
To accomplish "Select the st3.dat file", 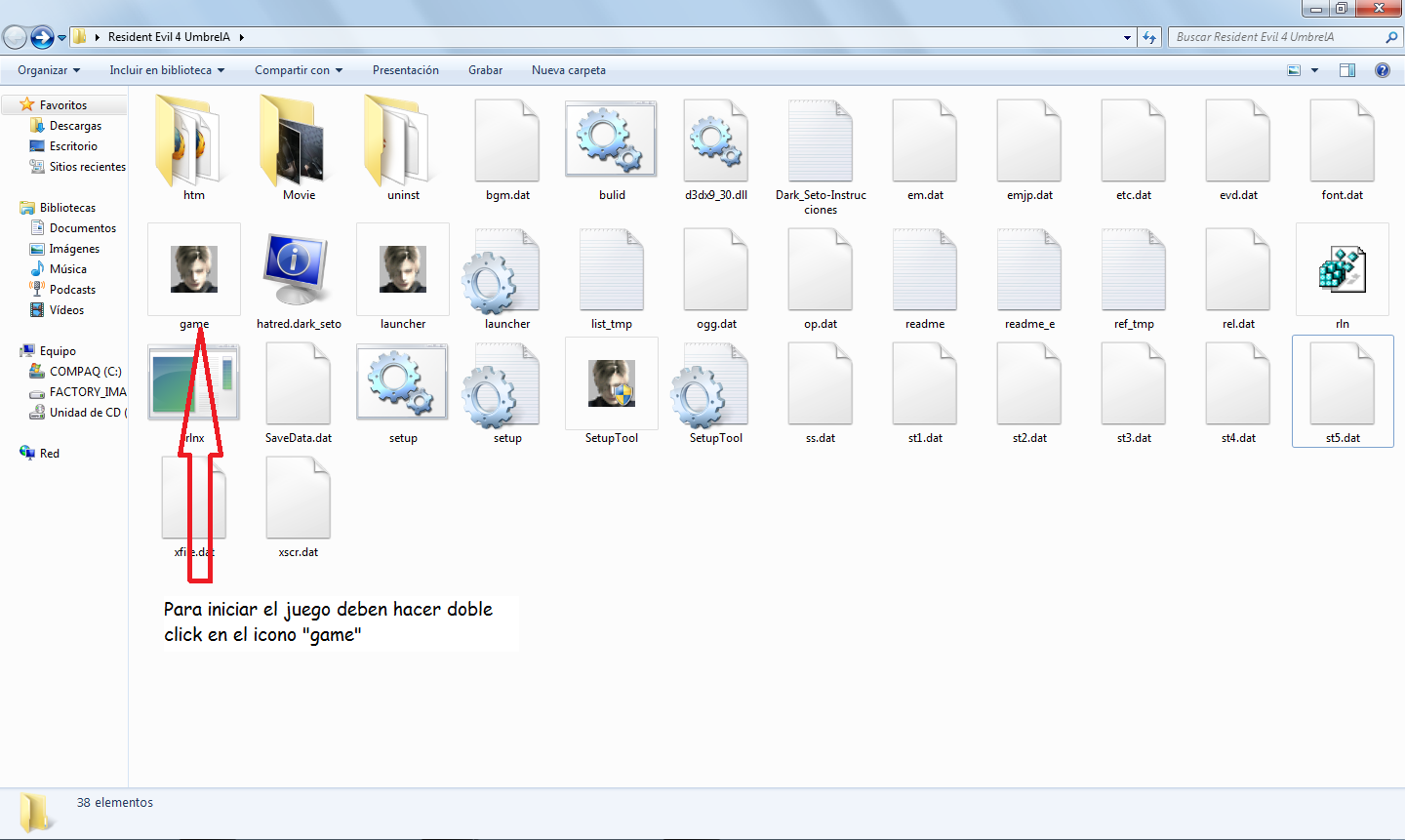I will [x=1134, y=391].
